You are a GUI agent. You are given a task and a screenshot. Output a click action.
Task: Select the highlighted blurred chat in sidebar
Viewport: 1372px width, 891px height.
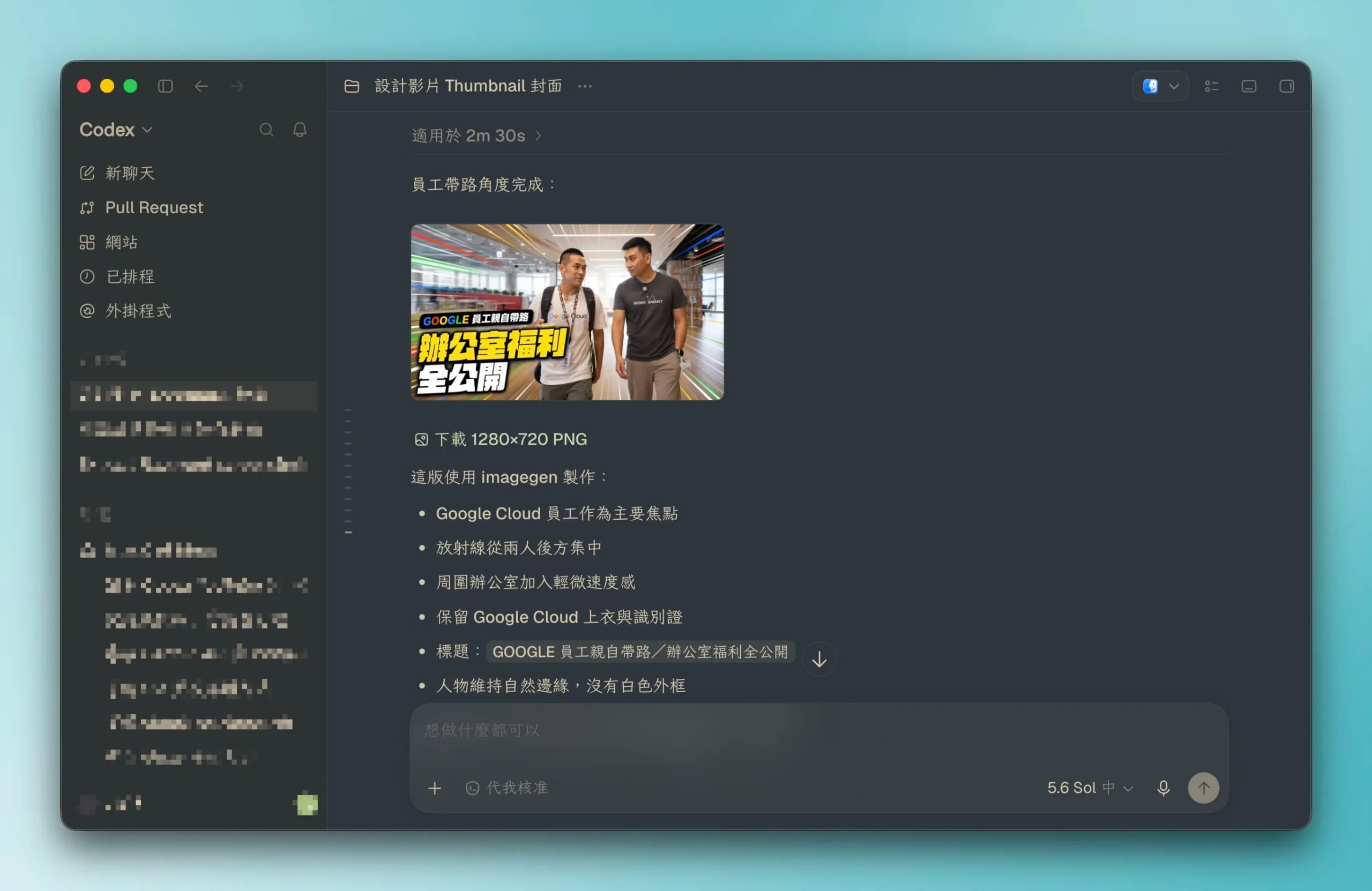point(193,395)
